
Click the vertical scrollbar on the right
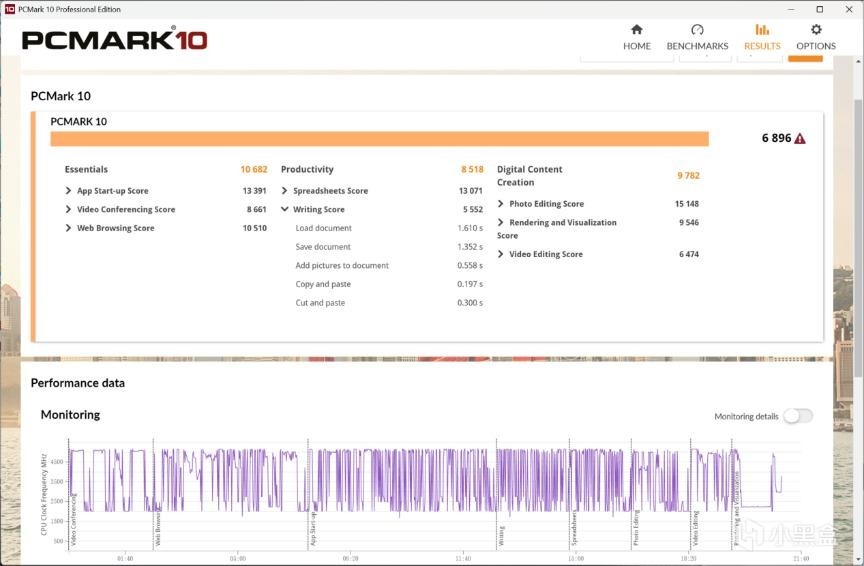tap(858, 238)
